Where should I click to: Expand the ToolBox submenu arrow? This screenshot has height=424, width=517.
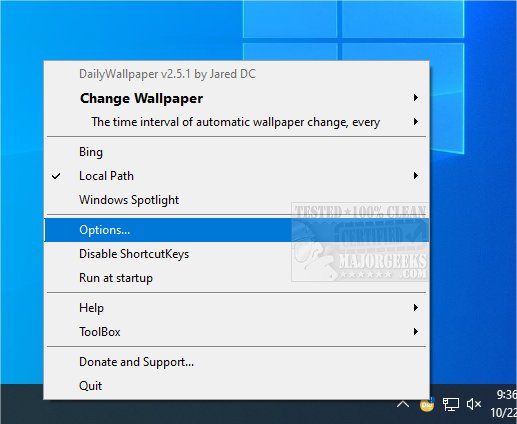415,332
